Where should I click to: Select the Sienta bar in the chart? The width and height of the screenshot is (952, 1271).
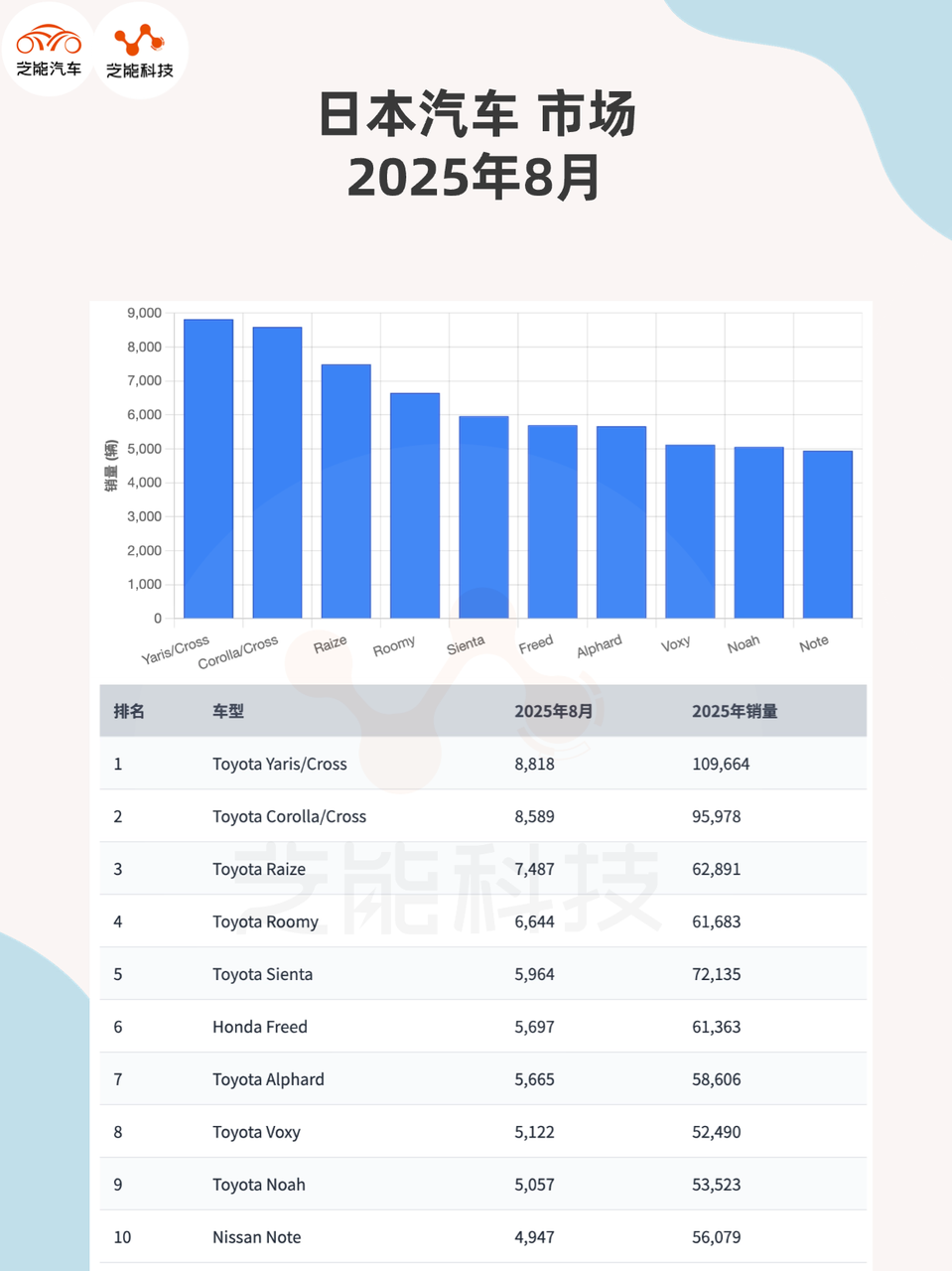[x=483, y=517]
